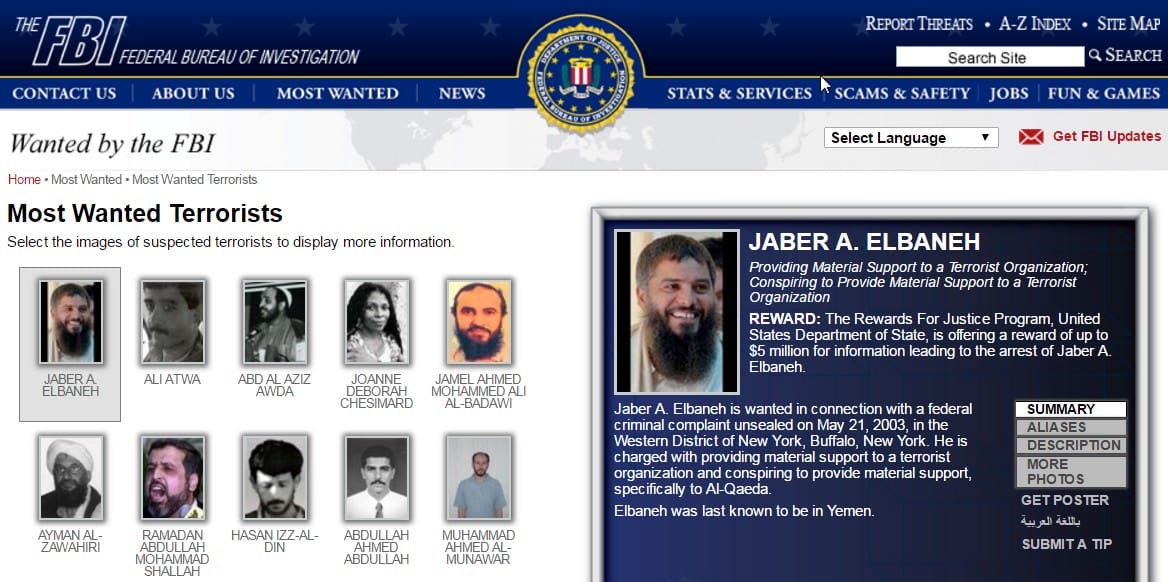Click the red envelope Get FBI Updates icon
The width and height of the screenshot is (1168, 582).
tap(1030, 137)
